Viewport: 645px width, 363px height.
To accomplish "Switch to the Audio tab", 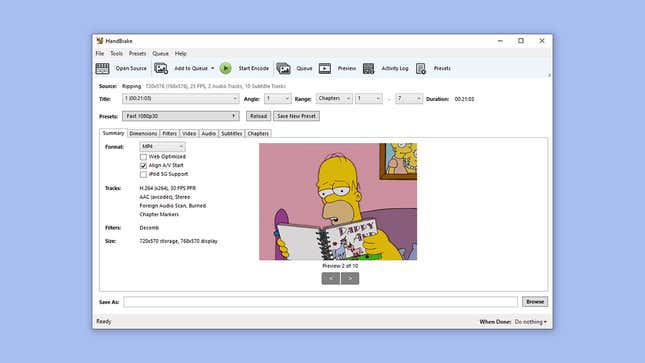I will click(209, 133).
